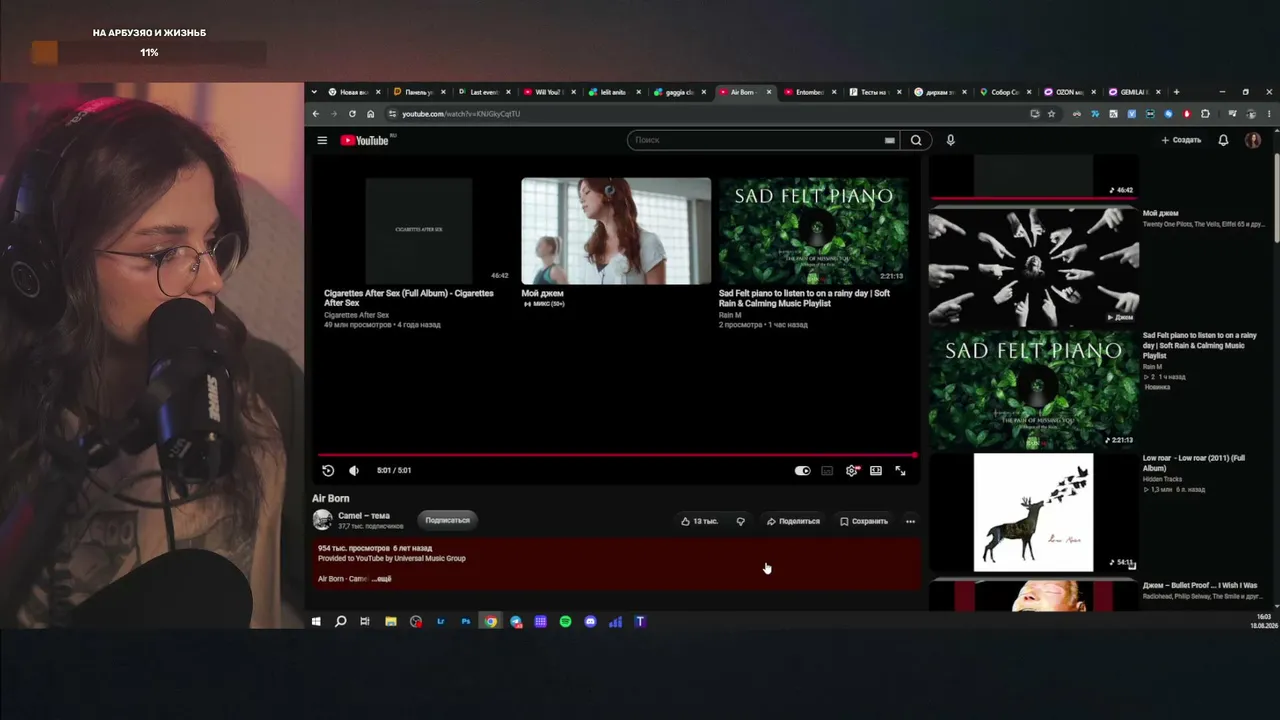Toggle the autoplay switch
This screenshot has width=1280, height=720.
tap(802, 471)
